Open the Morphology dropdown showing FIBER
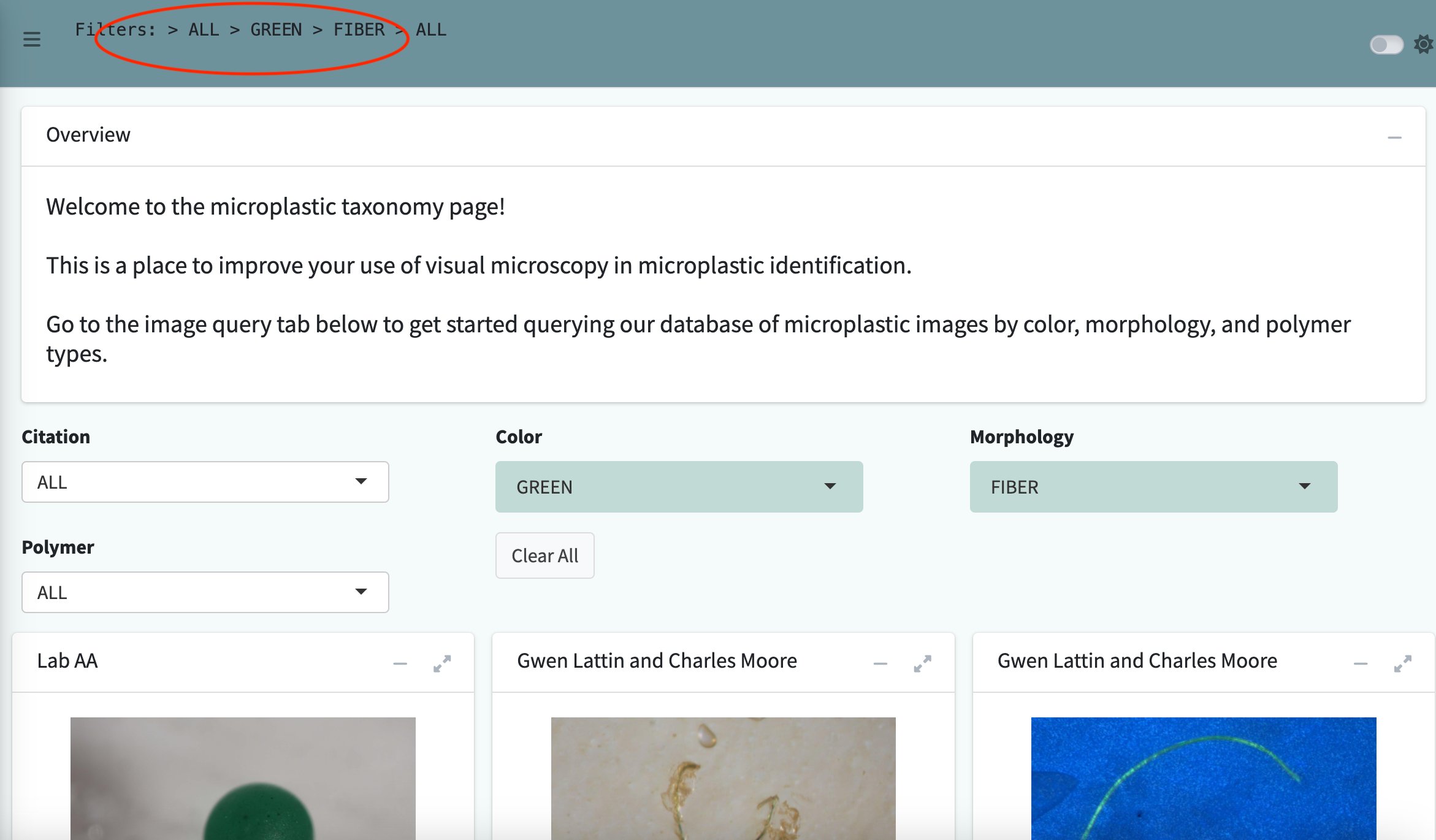Viewport: 1436px width, 840px height. pyautogui.click(x=1153, y=487)
